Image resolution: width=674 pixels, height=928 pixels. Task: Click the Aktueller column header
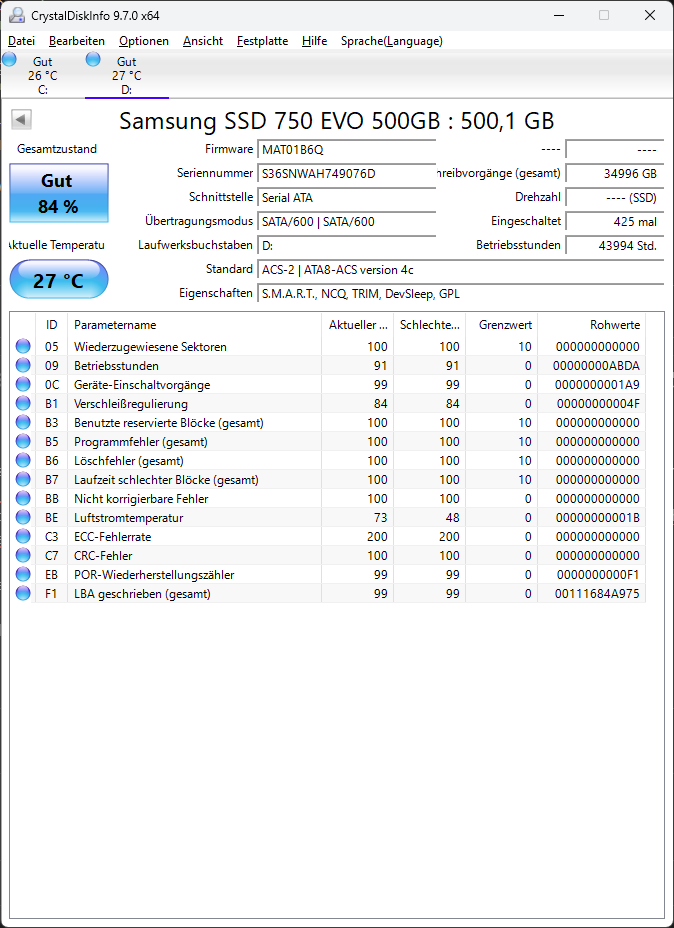point(357,324)
